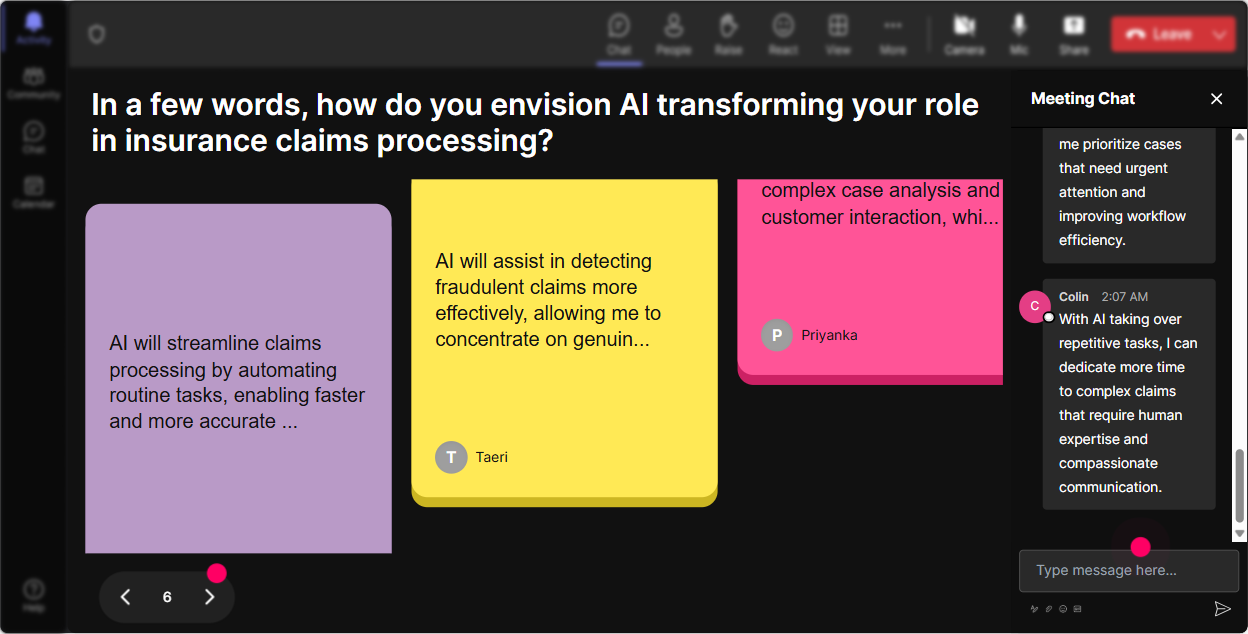Click the Type message here field
This screenshot has width=1248, height=634.
(1129, 571)
